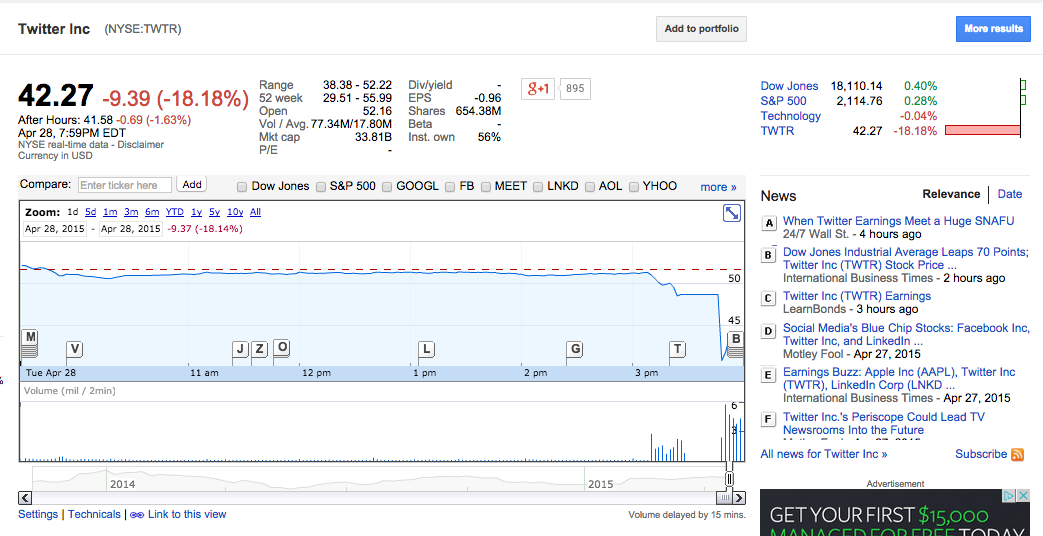This screenshot has height=536, width=1043.
Task: Open headline When Twitter Earnings Meet a Huge SNAFU
Action: (x=899, y=221)
